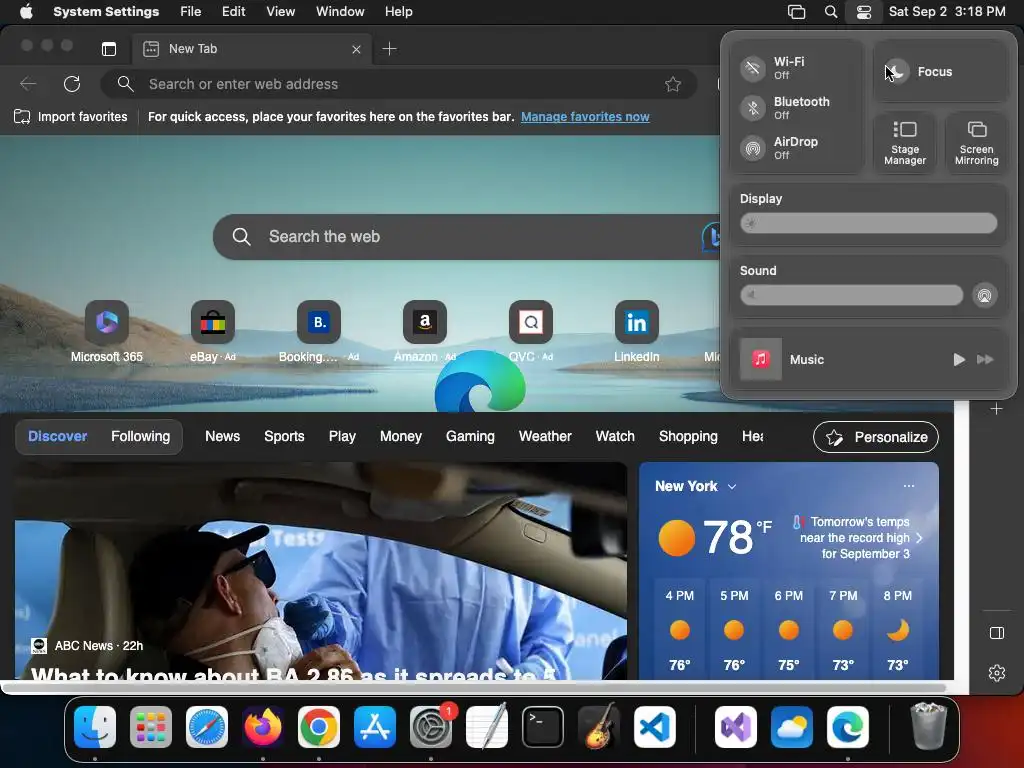Add page to favorites star icon
1024x768 pixels.
click(673, 84)
